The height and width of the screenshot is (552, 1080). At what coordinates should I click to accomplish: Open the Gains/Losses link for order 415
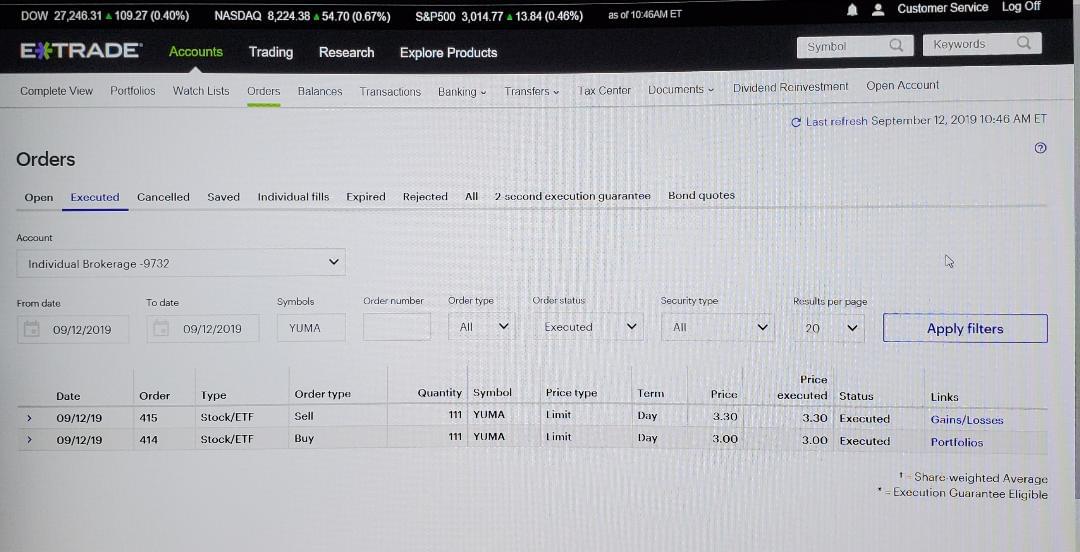coord(967,420)
